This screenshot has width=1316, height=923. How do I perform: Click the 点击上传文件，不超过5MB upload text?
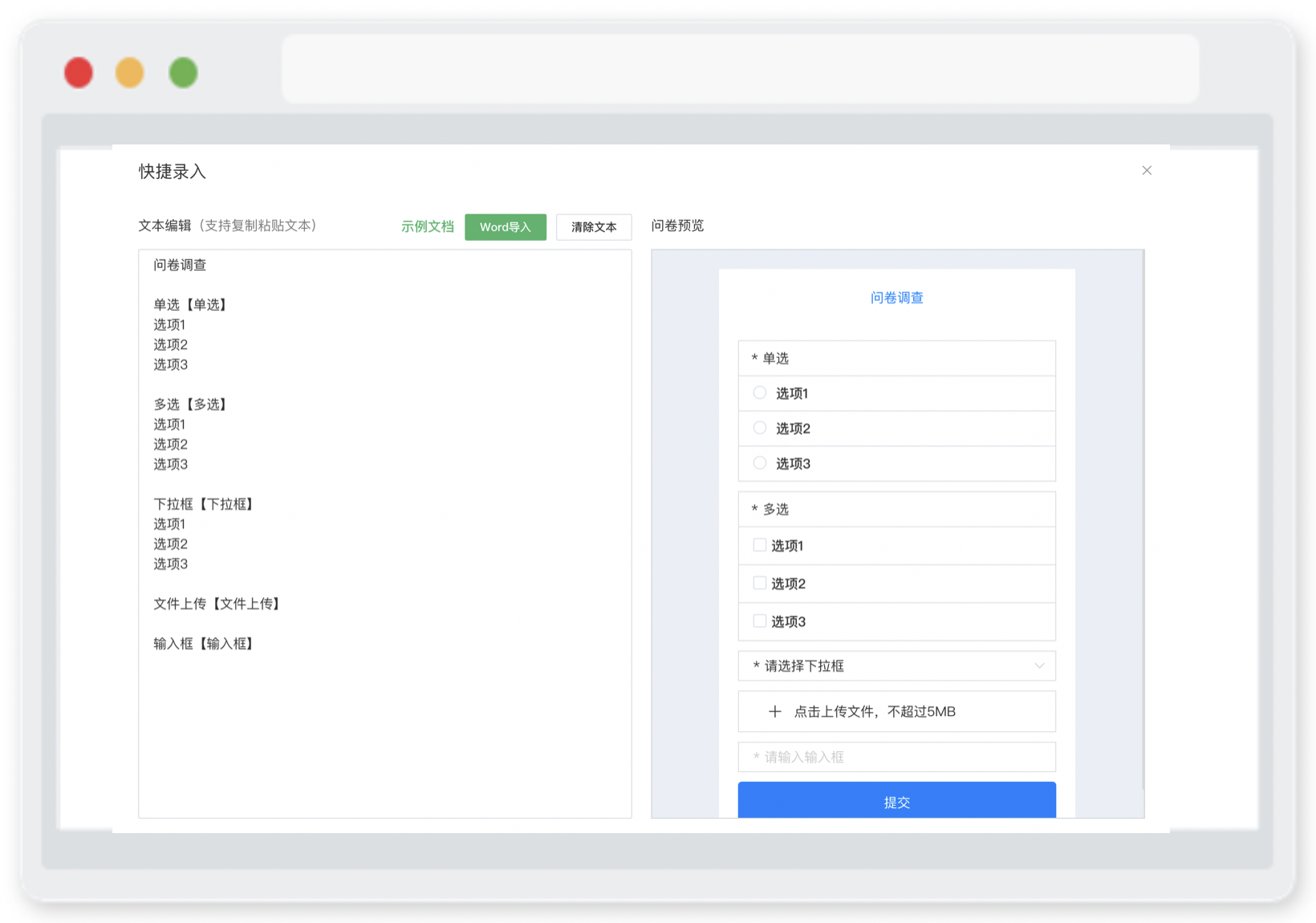pos(875,711)
